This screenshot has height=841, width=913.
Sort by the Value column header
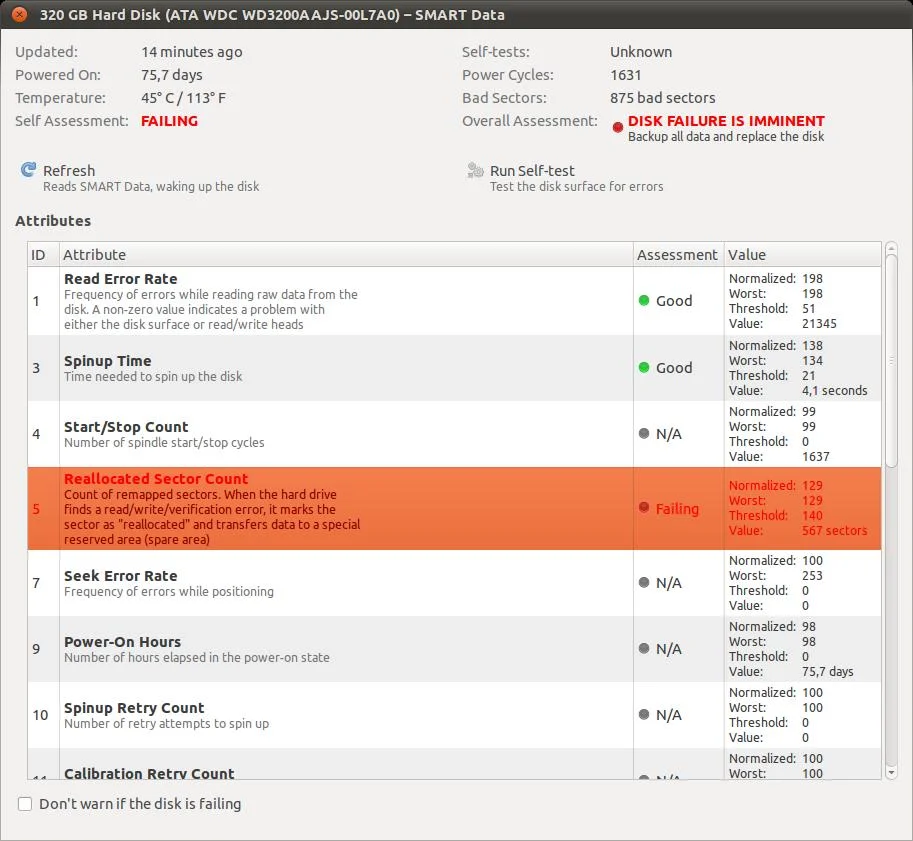click(802, 255)
